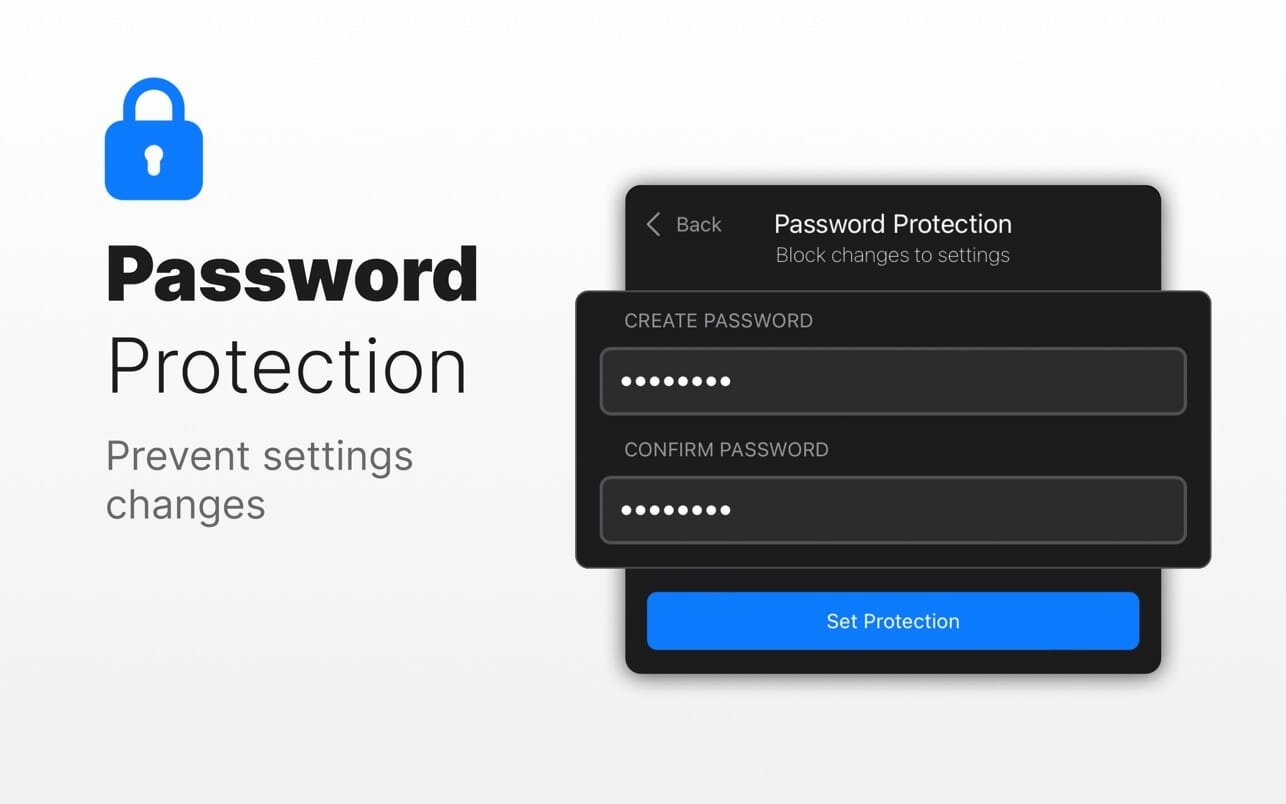
Task: Click the Back chevron arrow
Action: [x=653, y=224]
